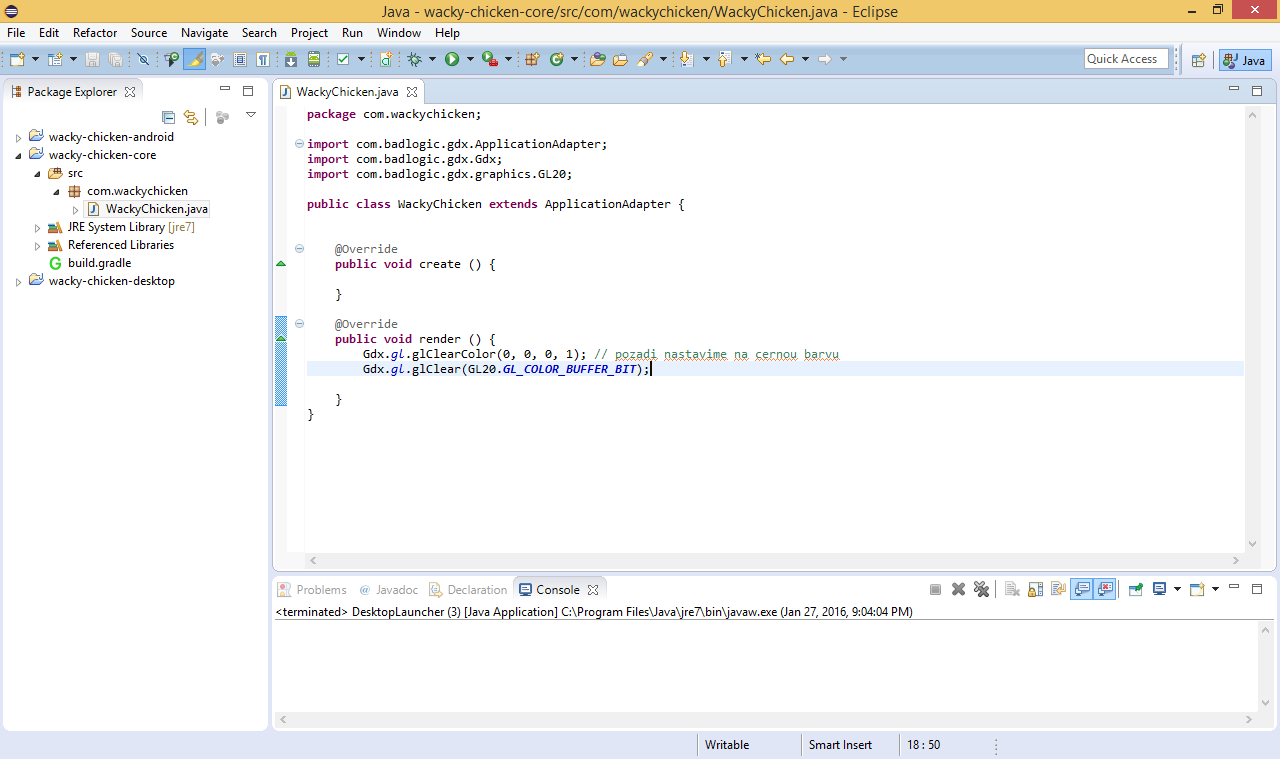
Task: Open the Run button dropdown arrow
Action: pos(469,60)
